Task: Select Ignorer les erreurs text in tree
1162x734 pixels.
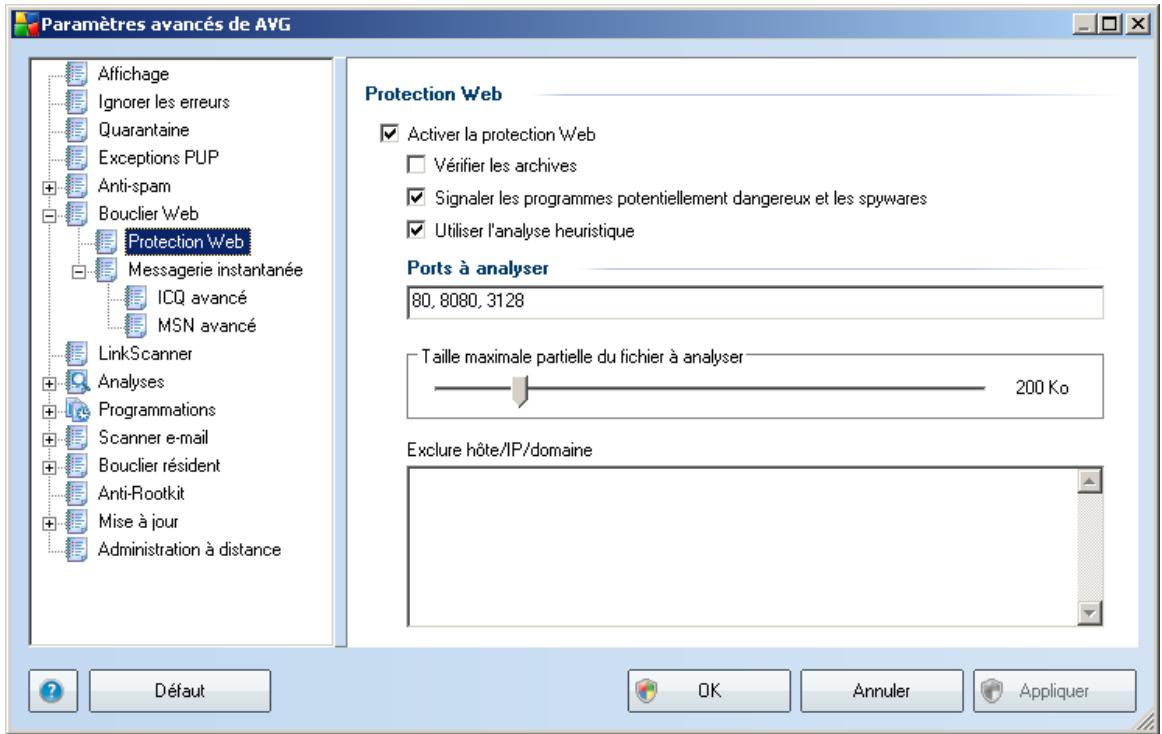Action: click(x=164, y=102)
